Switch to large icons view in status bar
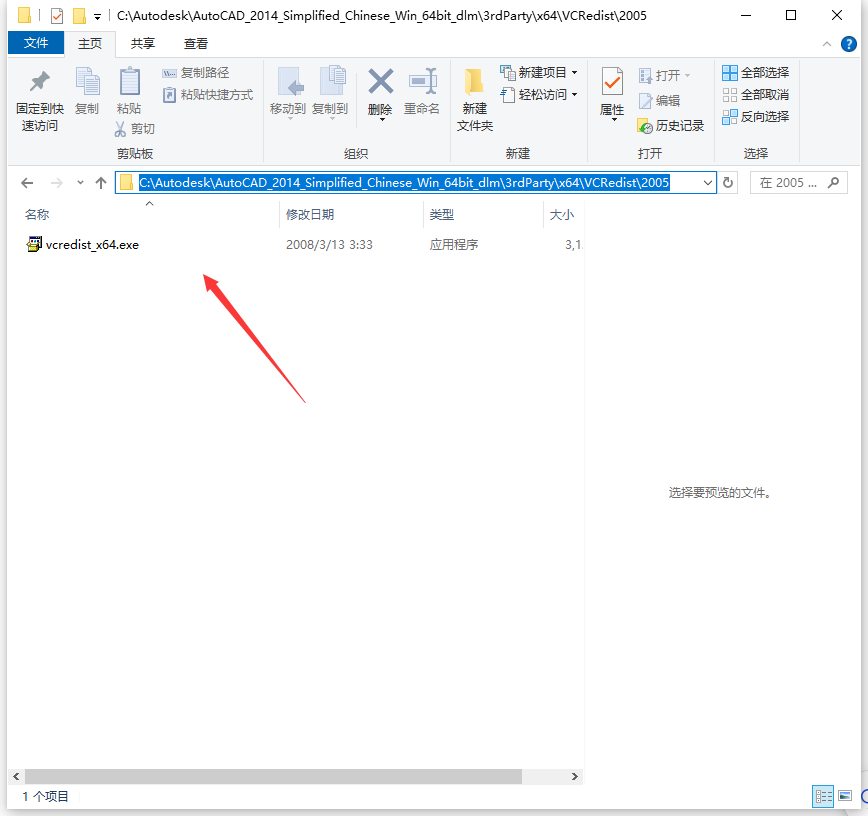 click(845, 796)
